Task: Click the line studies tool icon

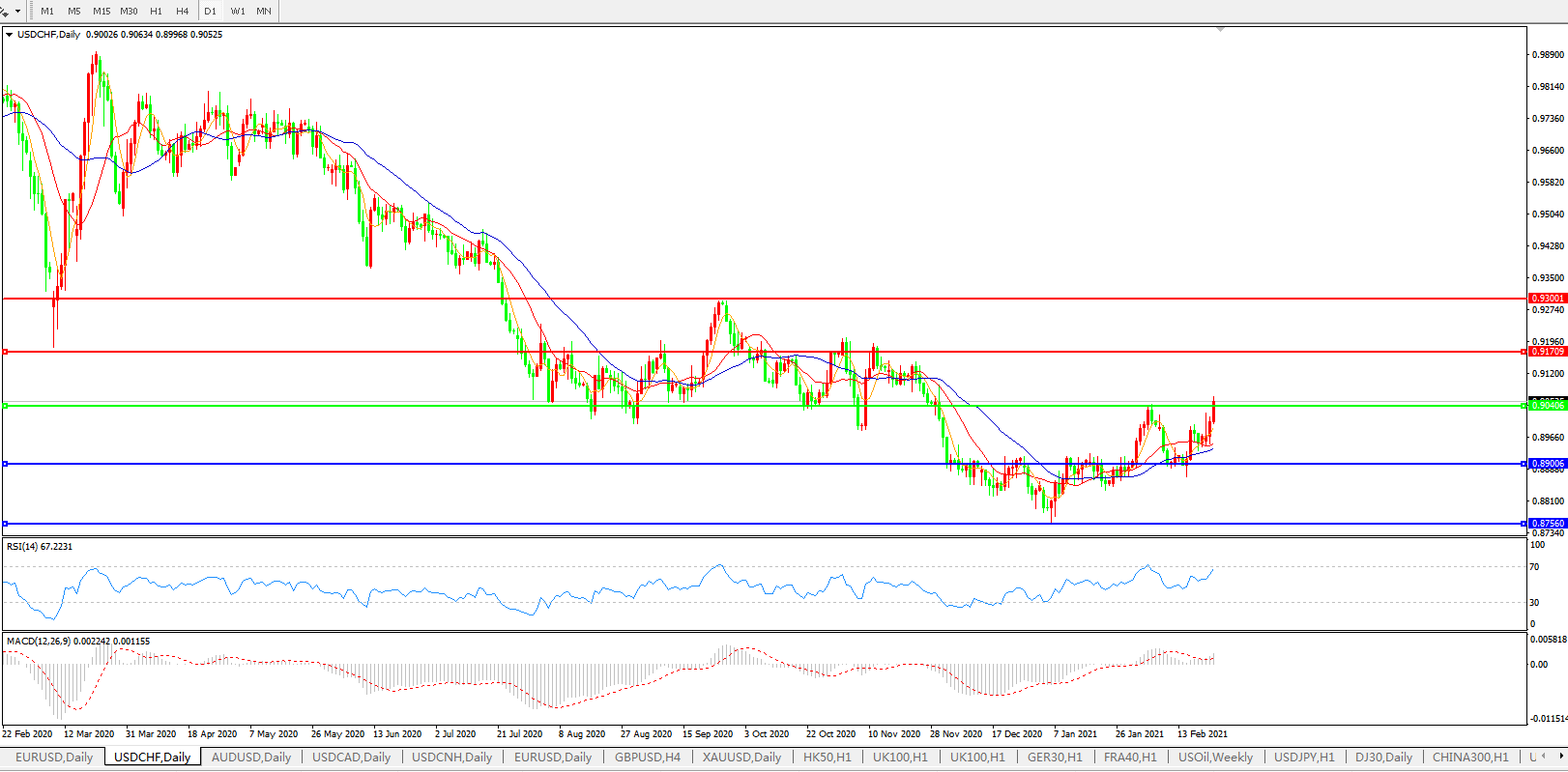Action: pyautogui.click(x=5, y=11)
